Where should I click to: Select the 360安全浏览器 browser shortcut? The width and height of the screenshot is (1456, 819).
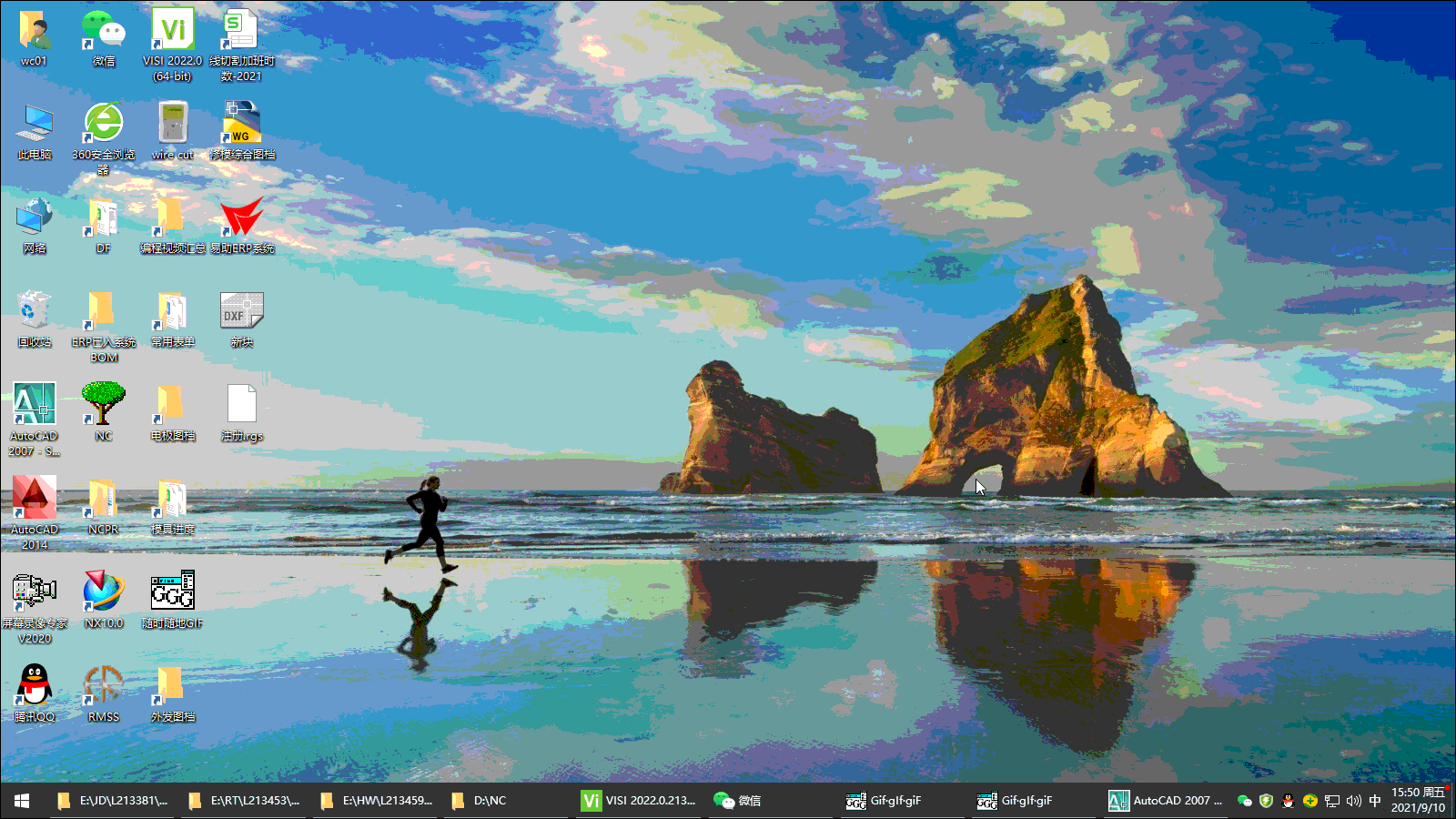point(104,138)
